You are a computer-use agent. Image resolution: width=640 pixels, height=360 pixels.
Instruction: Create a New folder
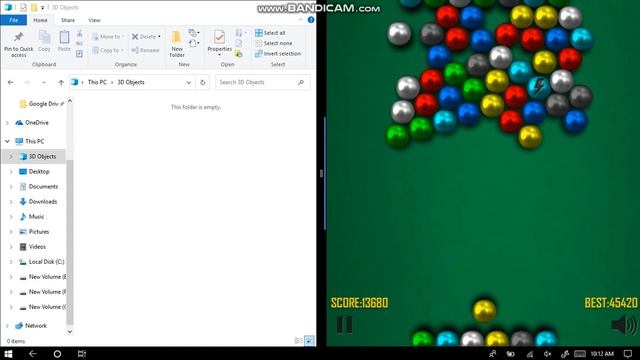(x=177, y=44)
